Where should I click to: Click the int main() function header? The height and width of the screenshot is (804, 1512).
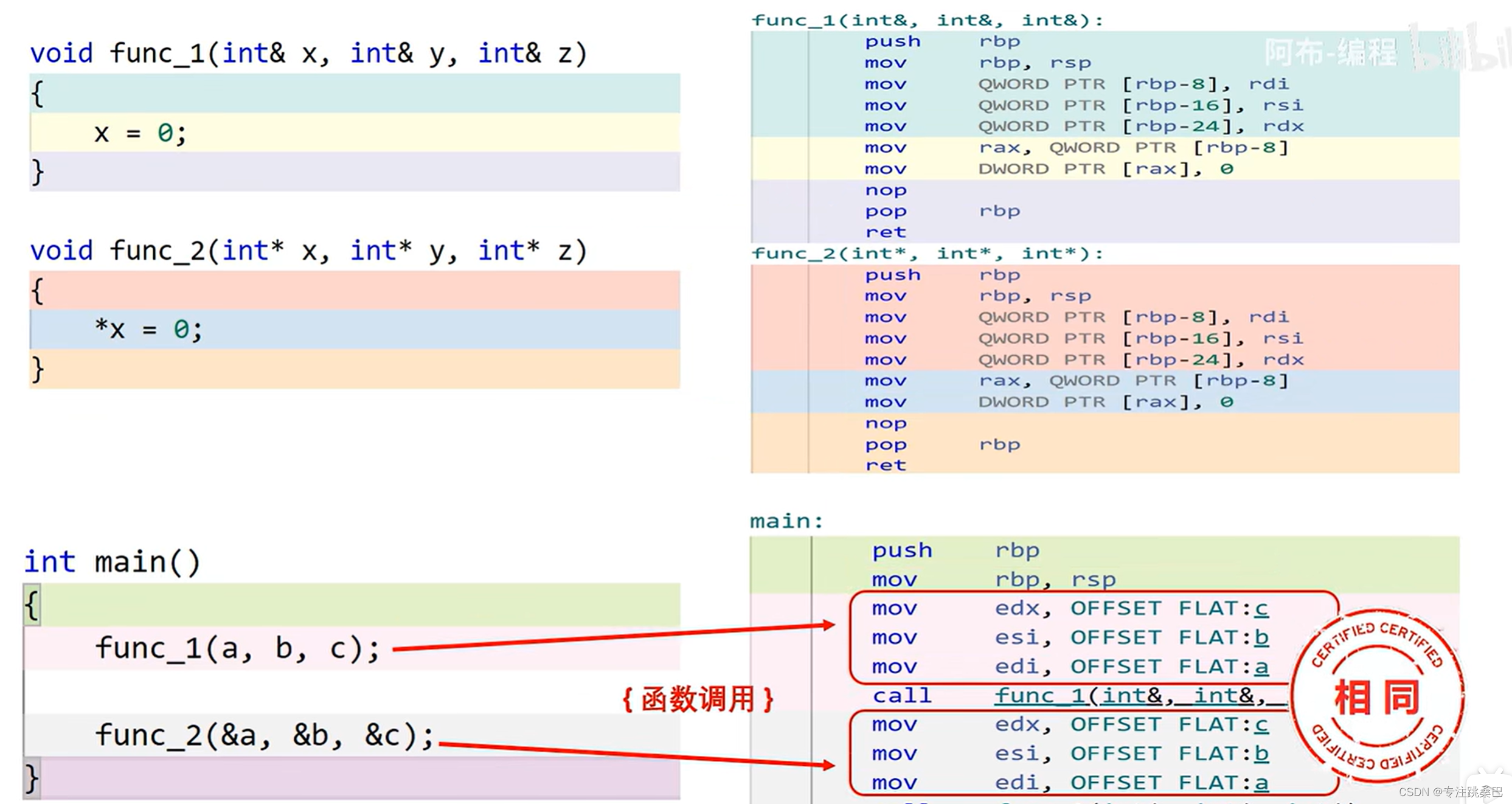112,561
